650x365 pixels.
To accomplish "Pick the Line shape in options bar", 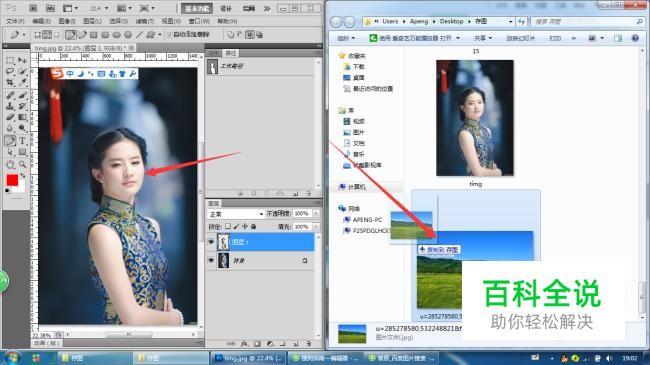I will 140,35.
